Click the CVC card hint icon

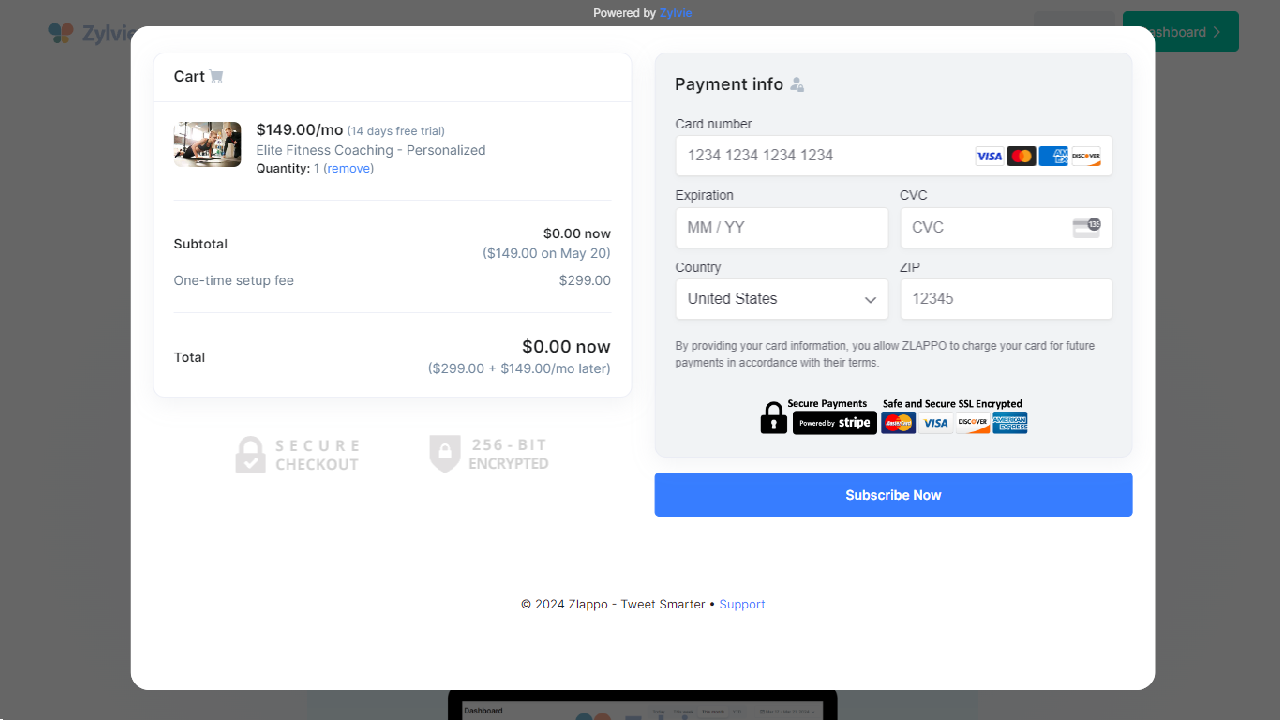click(1087, 227)
